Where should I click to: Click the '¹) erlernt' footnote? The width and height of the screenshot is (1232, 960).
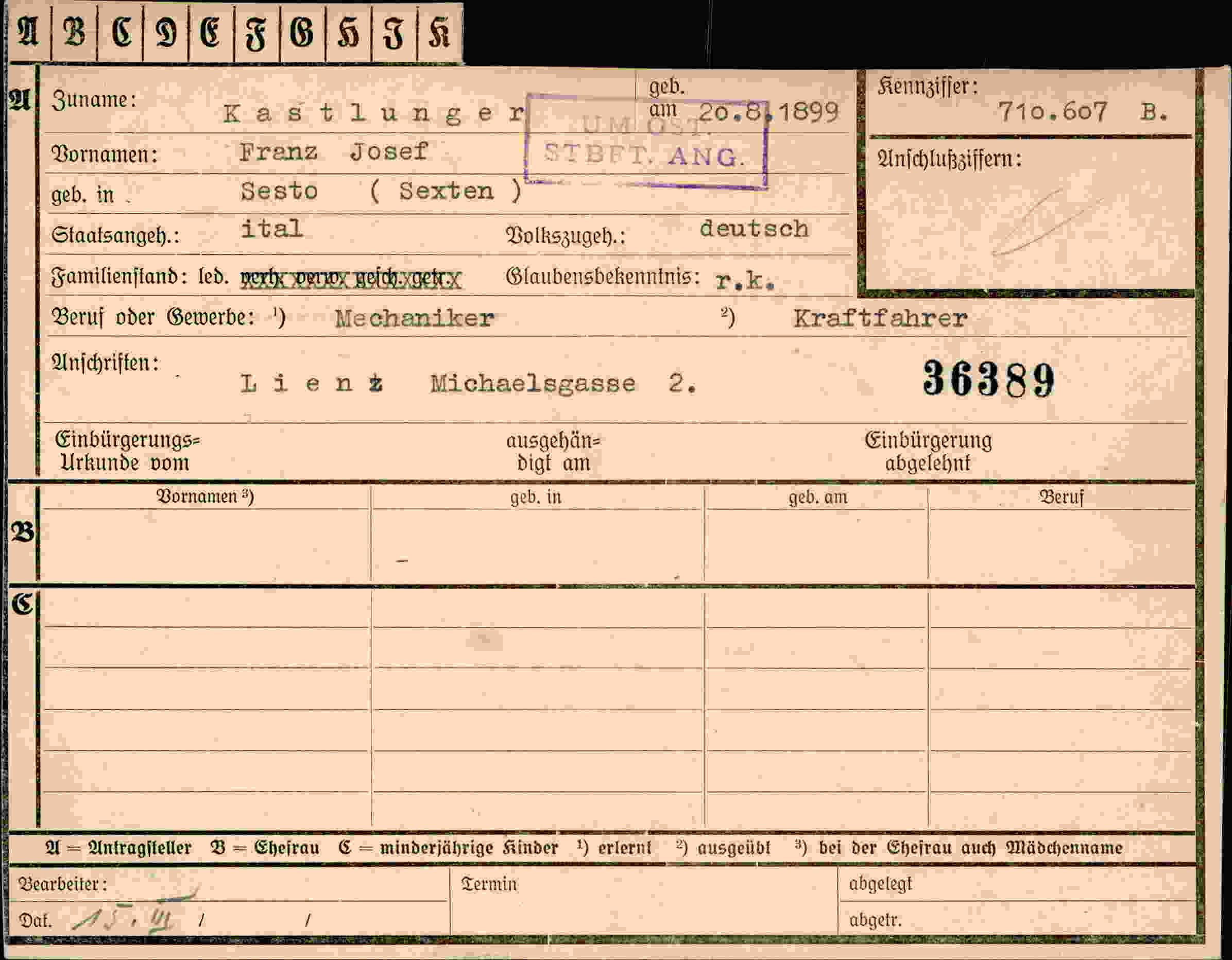(x=614, y=848)
